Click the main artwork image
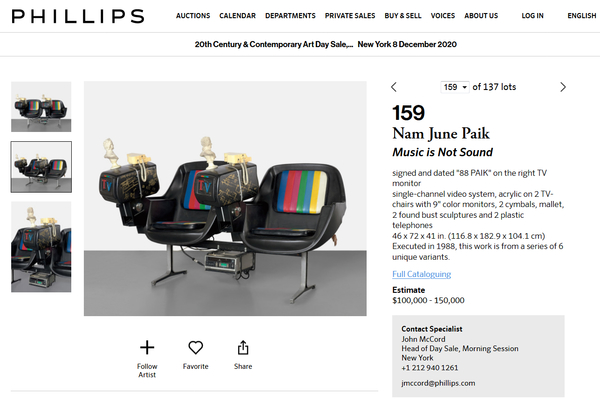This screenshot has height=408, width=600. (225, 198)
